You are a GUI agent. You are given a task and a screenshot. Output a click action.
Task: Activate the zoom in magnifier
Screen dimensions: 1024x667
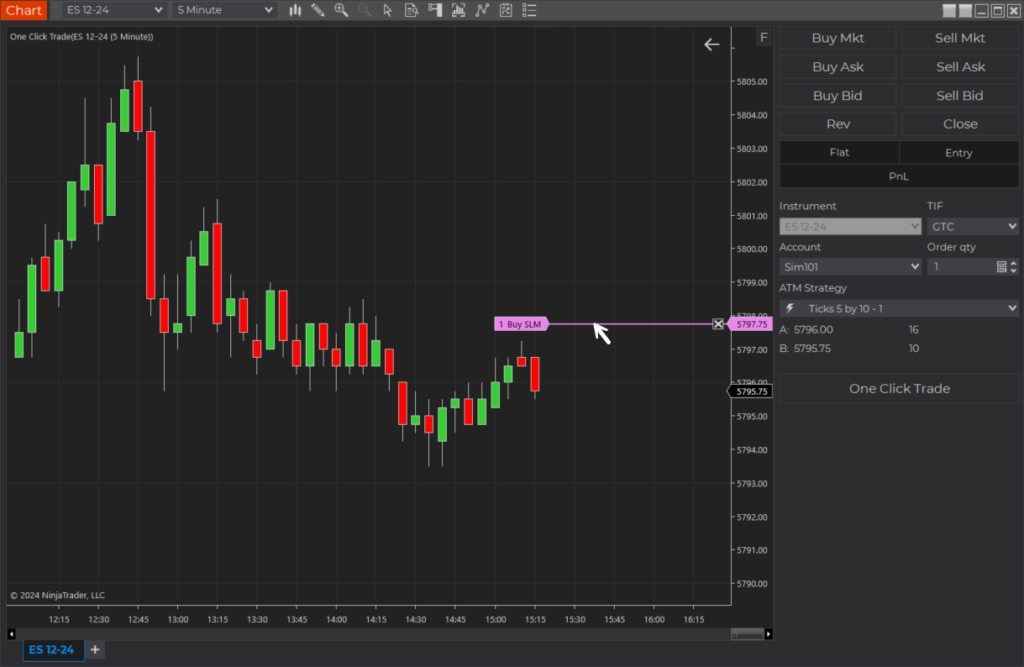[341, 10]
